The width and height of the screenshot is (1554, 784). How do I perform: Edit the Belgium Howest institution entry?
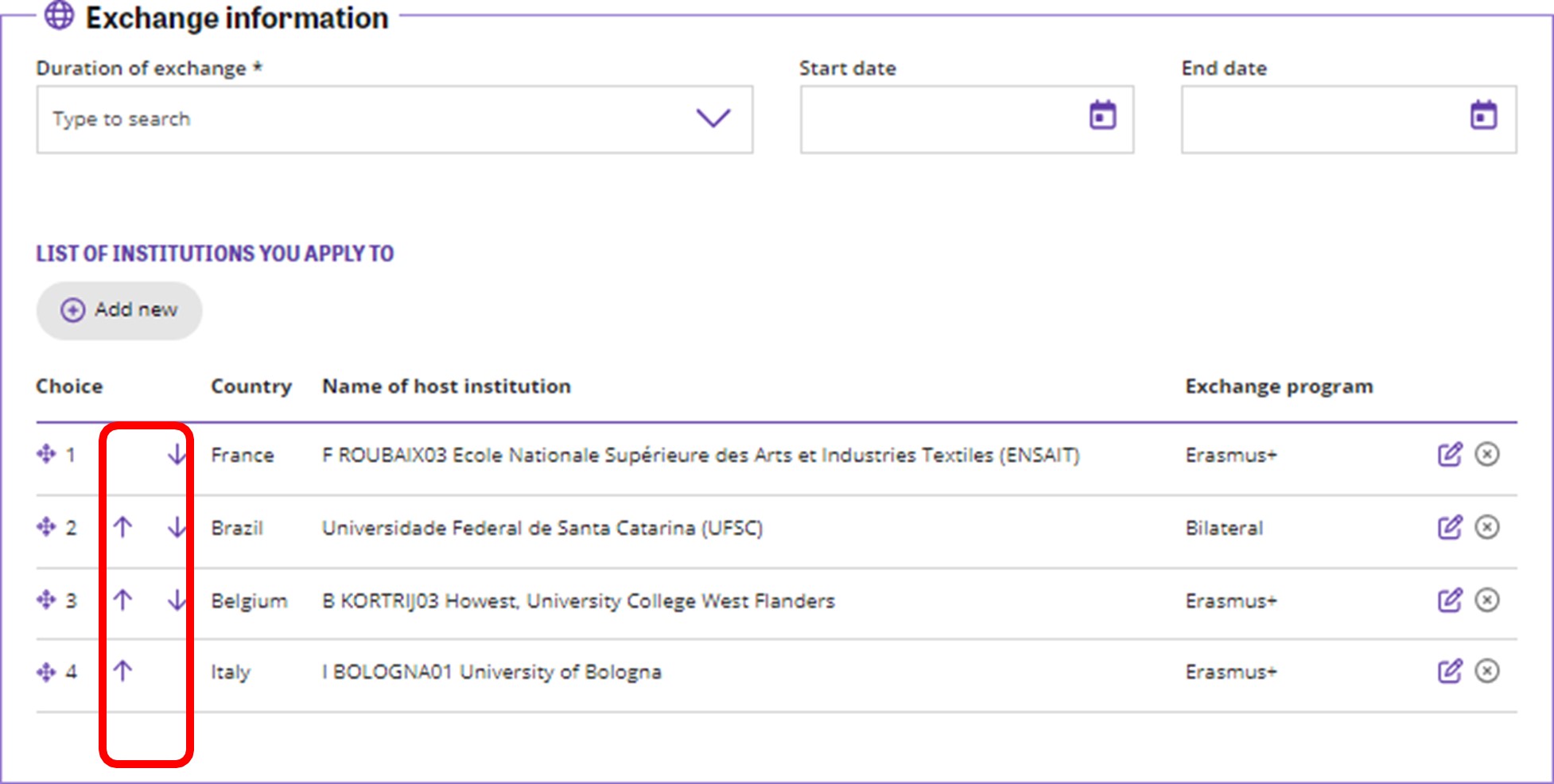coord(1449,600)
